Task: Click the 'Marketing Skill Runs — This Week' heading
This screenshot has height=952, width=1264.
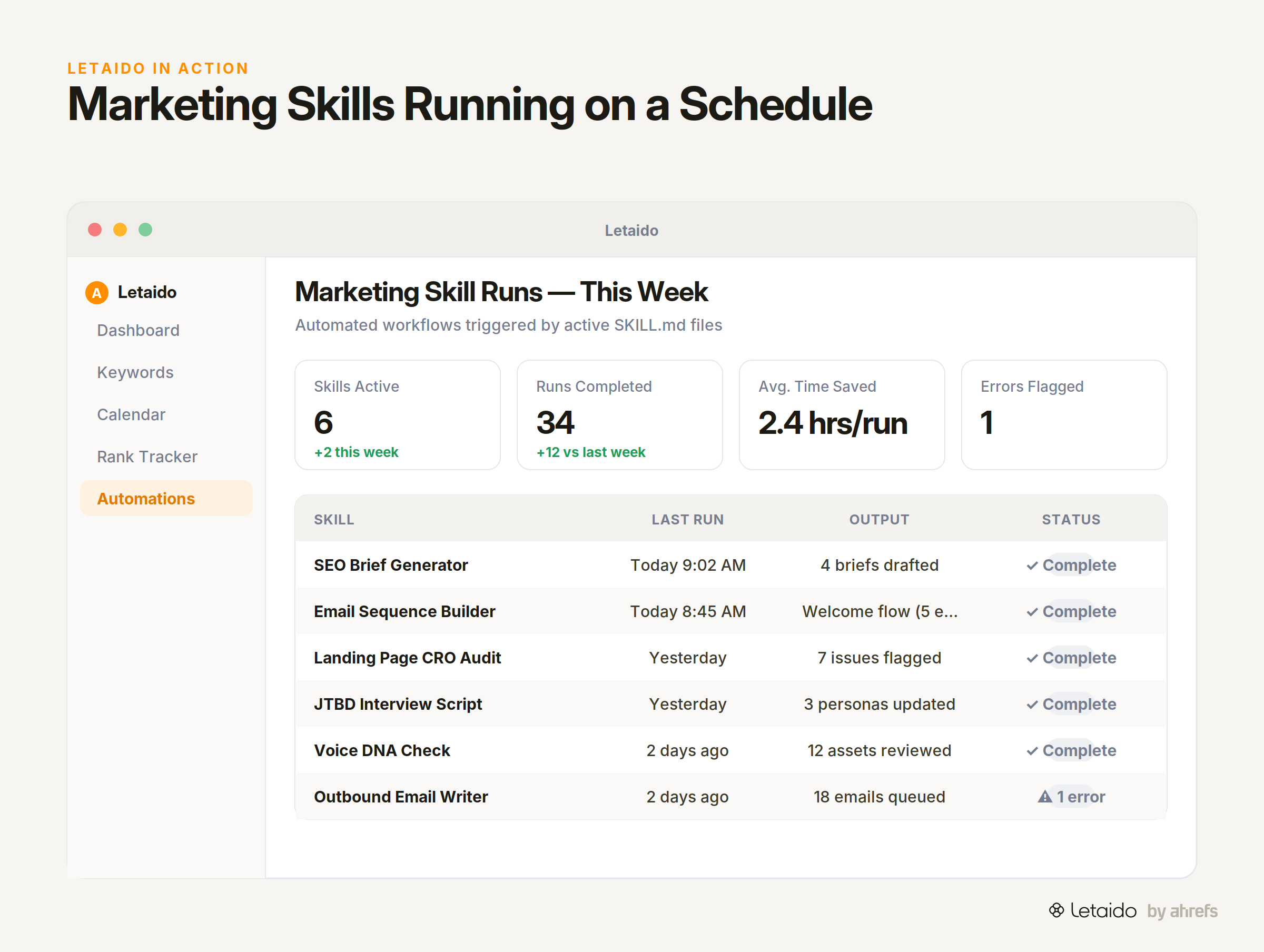Action: tap(501, 292)
